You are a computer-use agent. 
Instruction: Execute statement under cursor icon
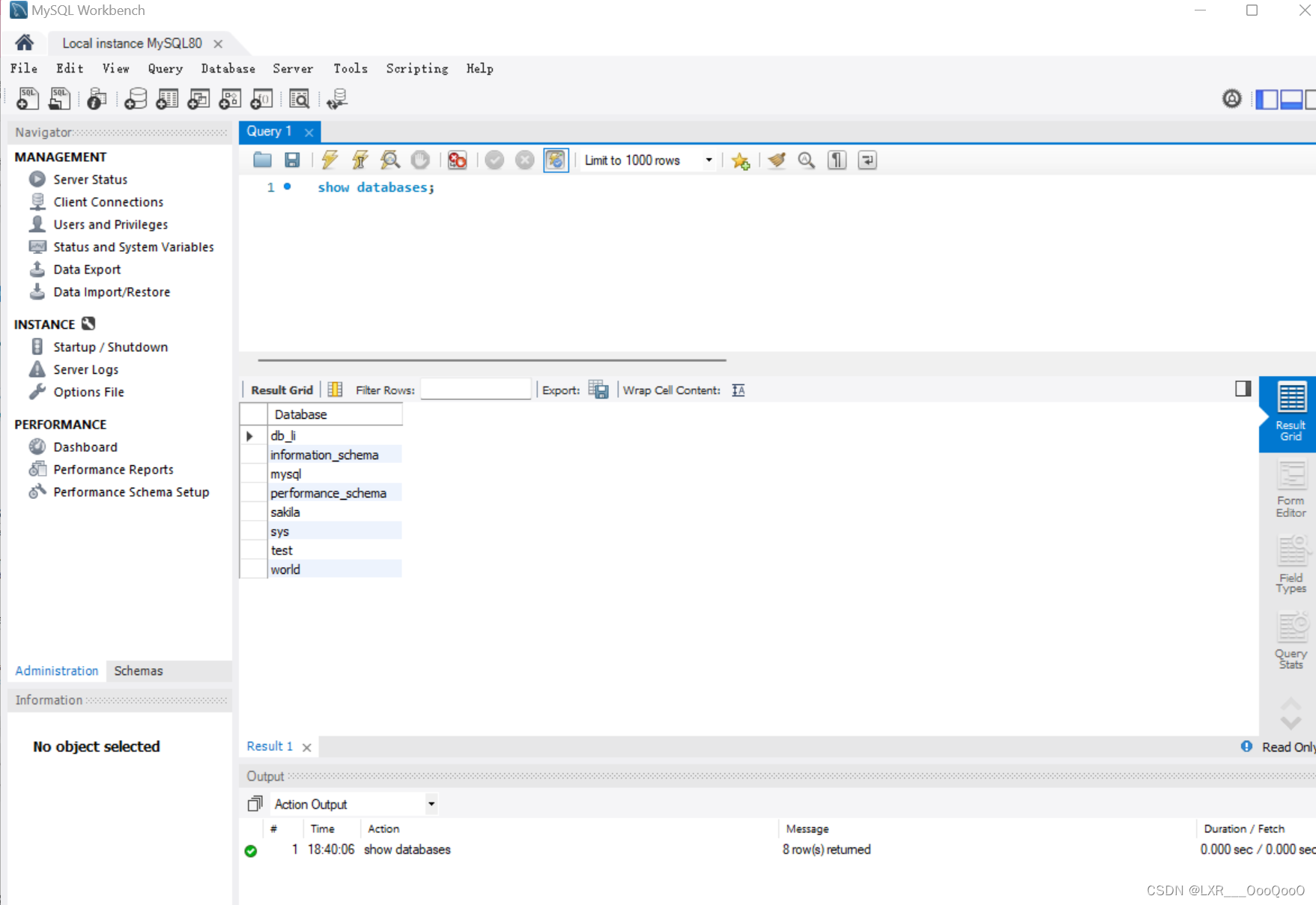(x=360, y=160)
